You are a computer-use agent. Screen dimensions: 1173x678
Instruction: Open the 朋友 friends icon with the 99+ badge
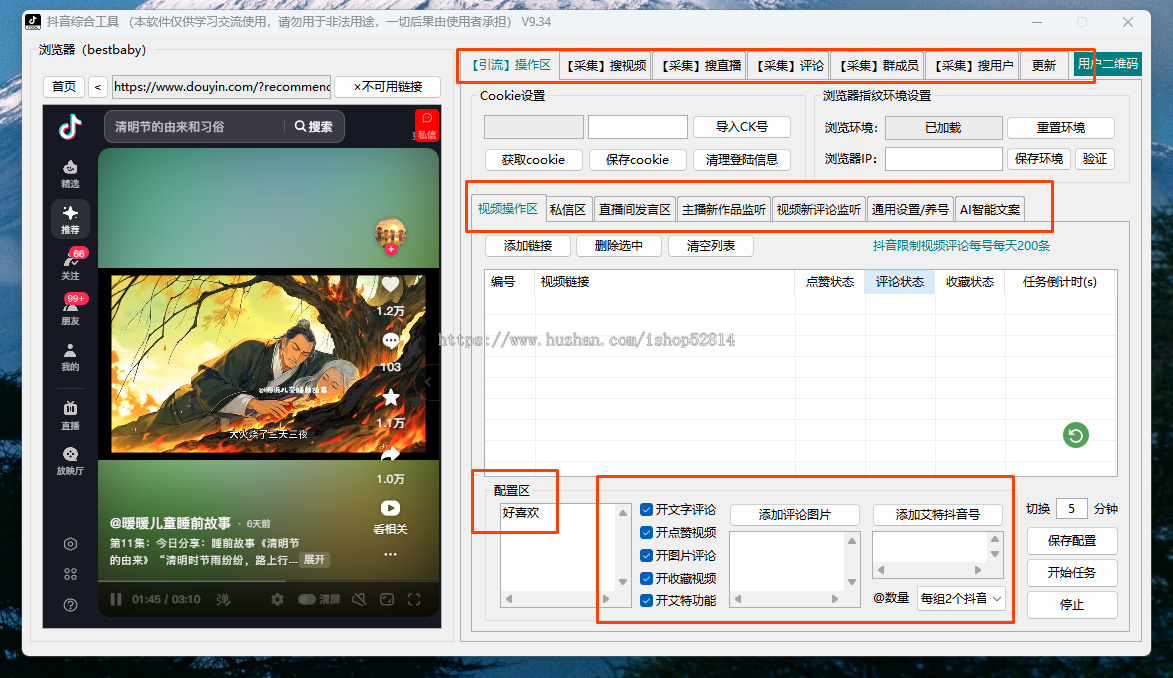click(70, 309)
